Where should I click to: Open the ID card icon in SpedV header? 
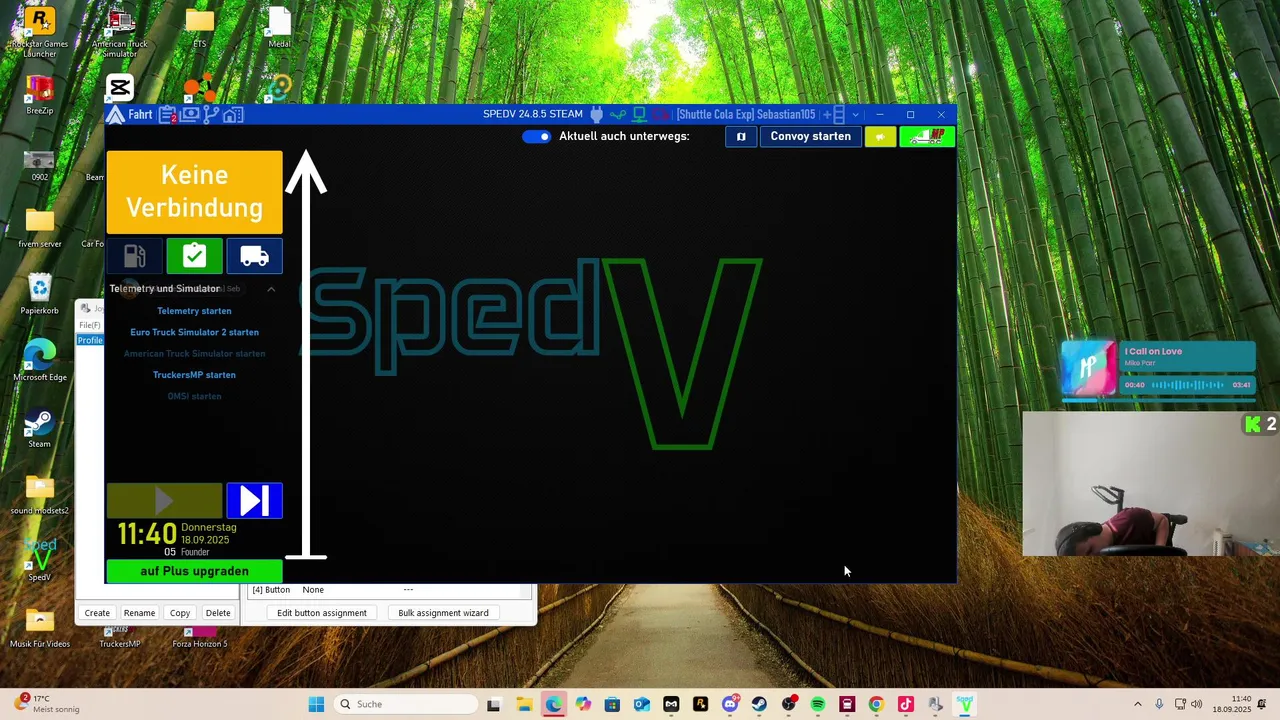pyautogui.click(x=189, y=115)
